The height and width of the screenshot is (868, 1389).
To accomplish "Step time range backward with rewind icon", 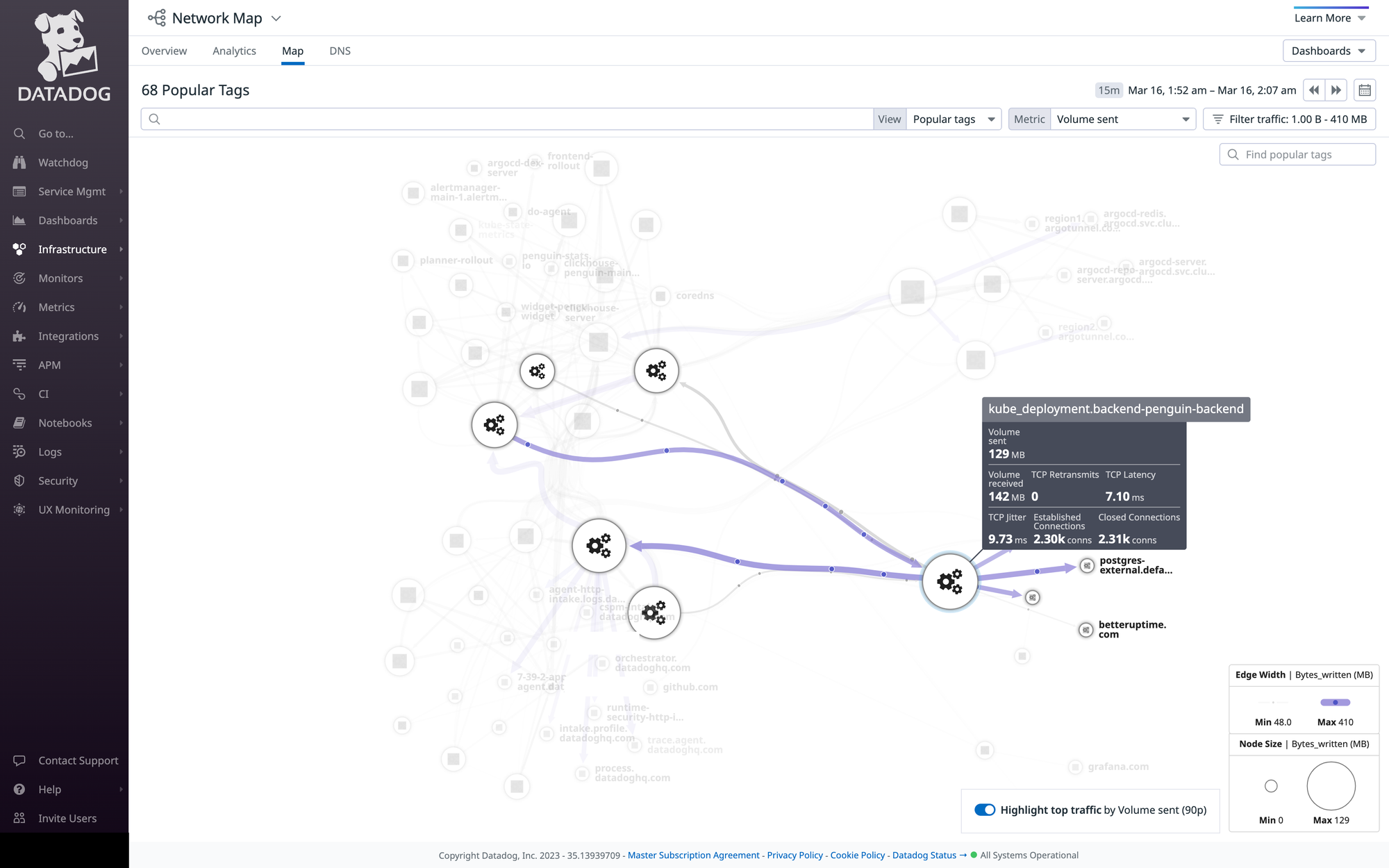I will pos(1313,90).
